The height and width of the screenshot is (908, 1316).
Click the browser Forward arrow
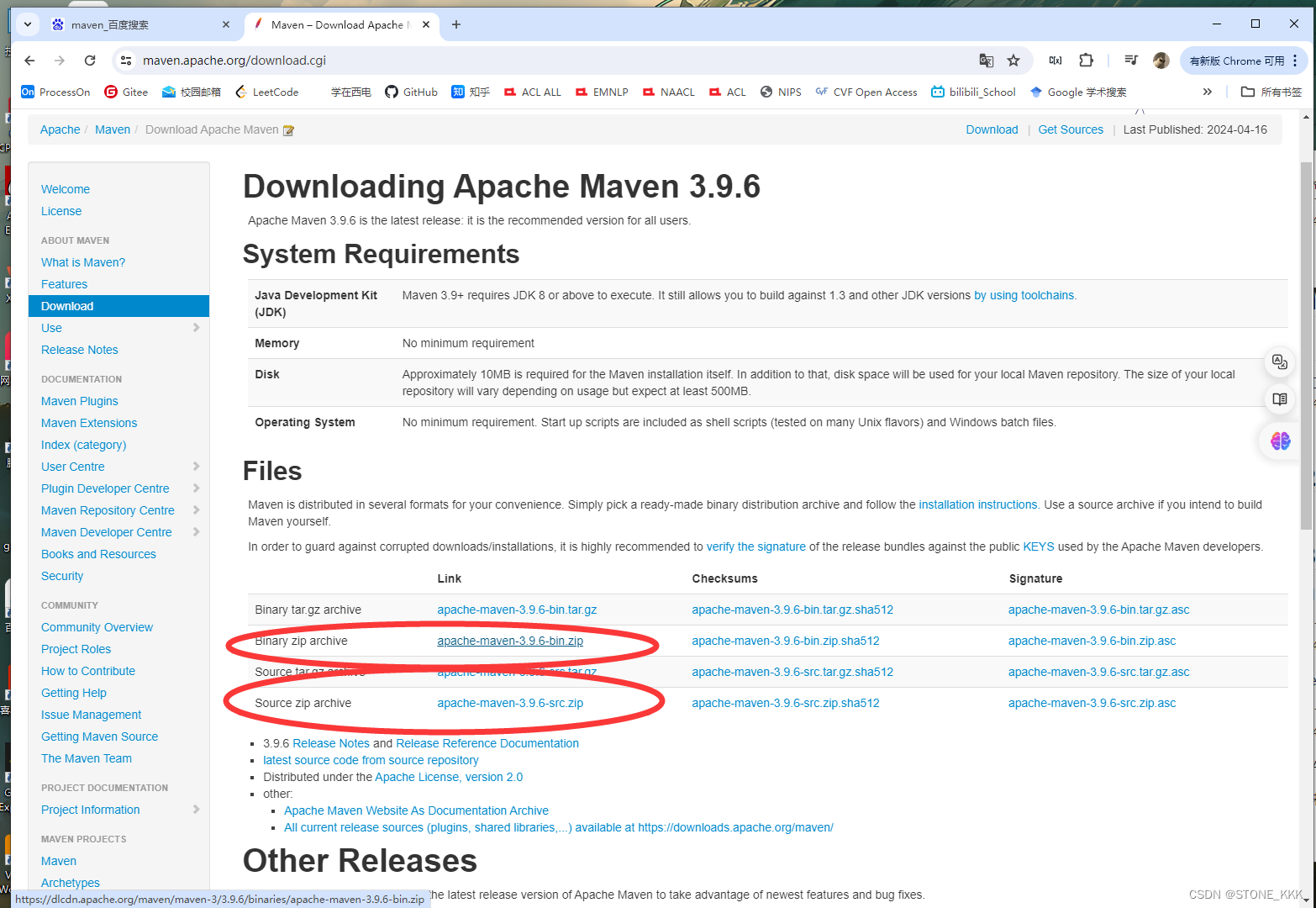[60, 61]
